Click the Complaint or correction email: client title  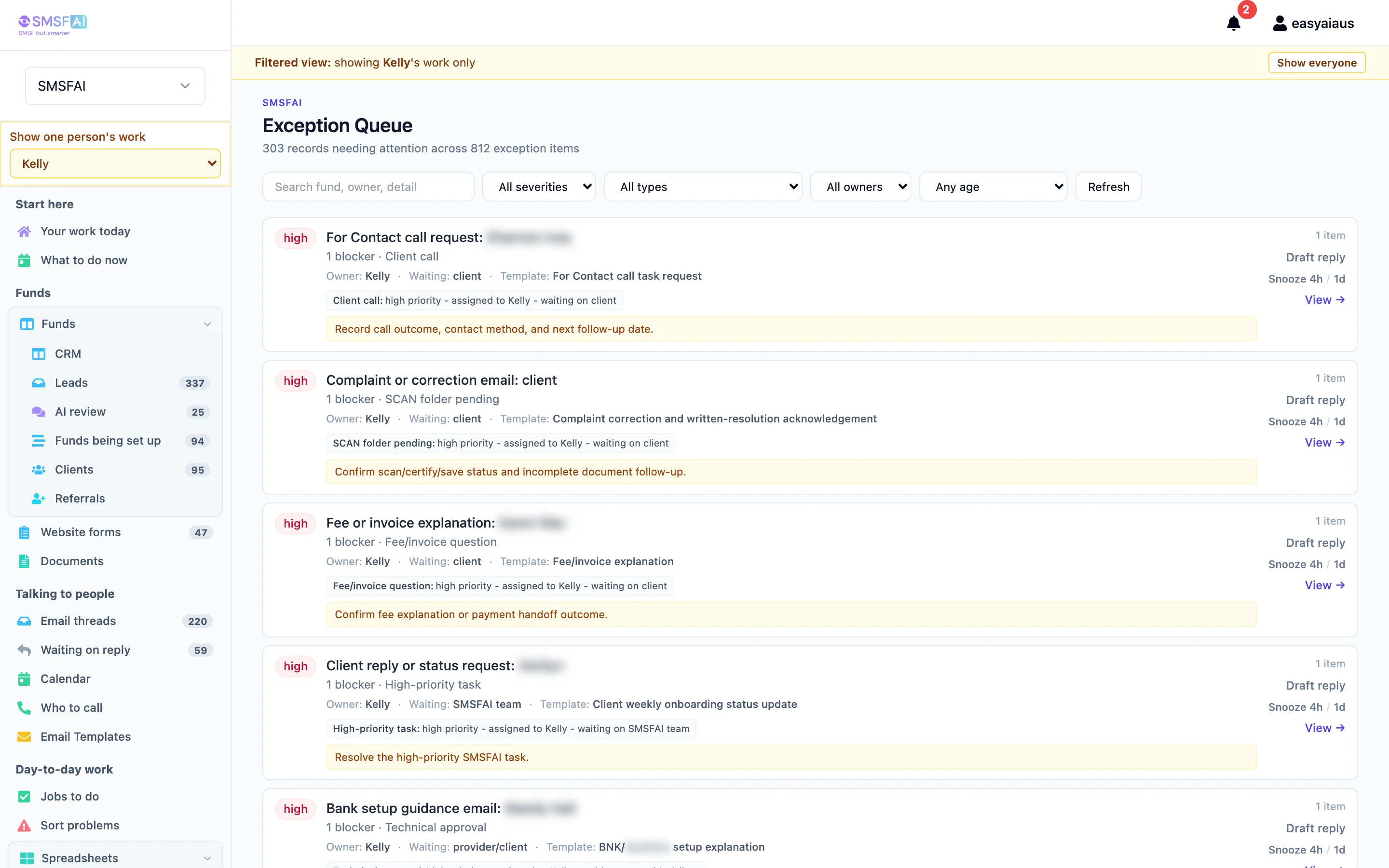click(441, 380)
